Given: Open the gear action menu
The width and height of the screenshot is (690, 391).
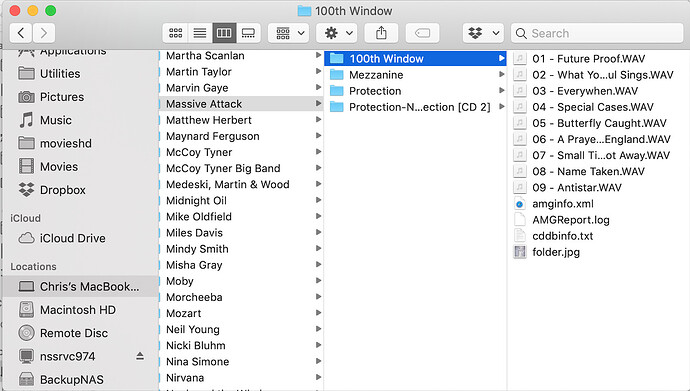Looking at the screenshot, I should pyautogui.click(x=337, y=33).
